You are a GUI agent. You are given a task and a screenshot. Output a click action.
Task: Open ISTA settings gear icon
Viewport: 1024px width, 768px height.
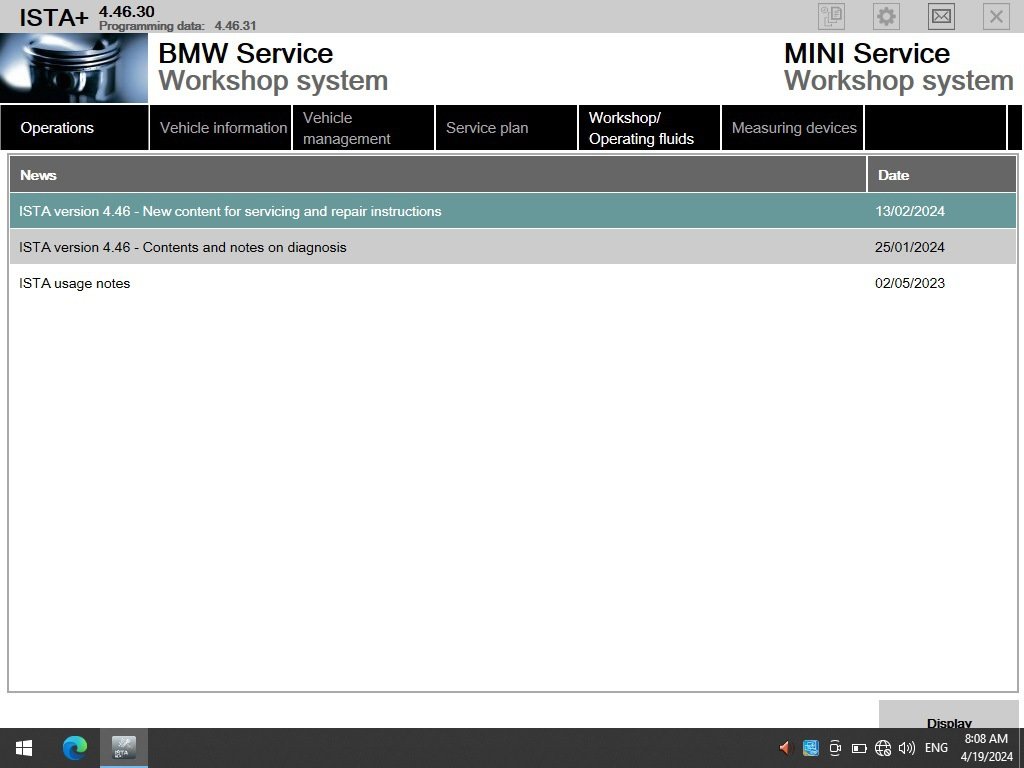pos(886,16)
